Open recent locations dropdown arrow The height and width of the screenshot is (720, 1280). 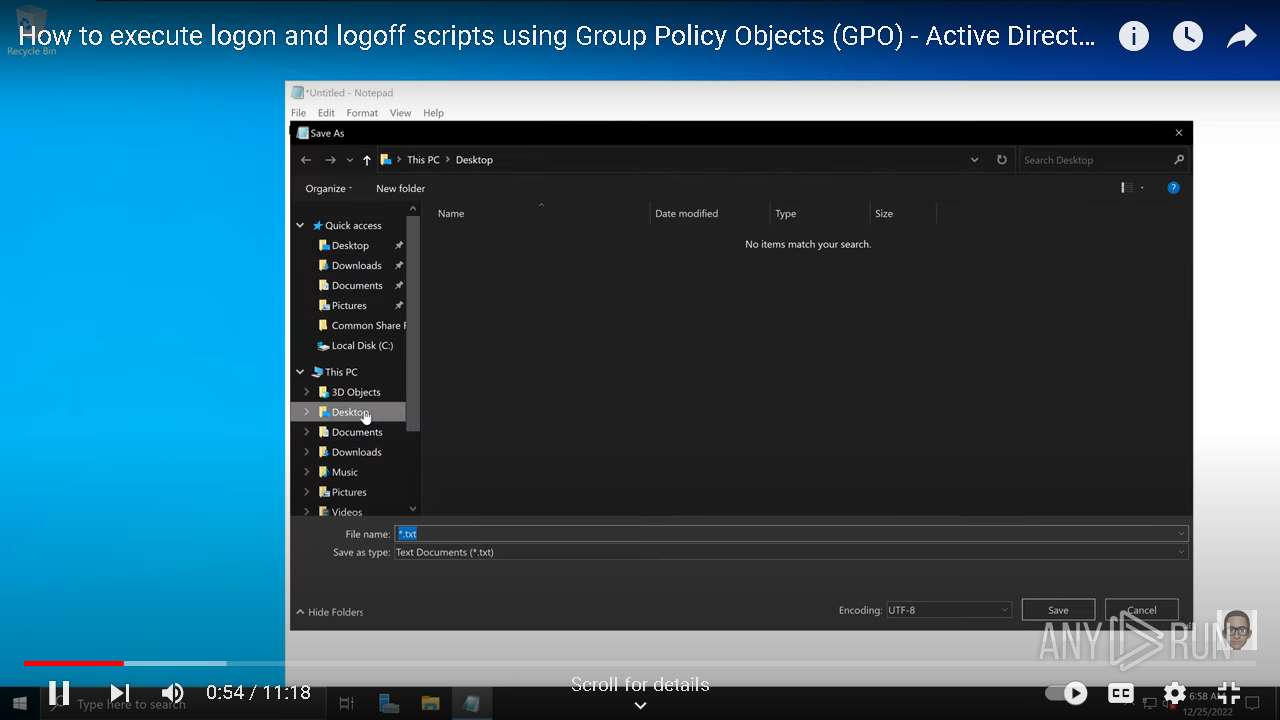(350, 160)
